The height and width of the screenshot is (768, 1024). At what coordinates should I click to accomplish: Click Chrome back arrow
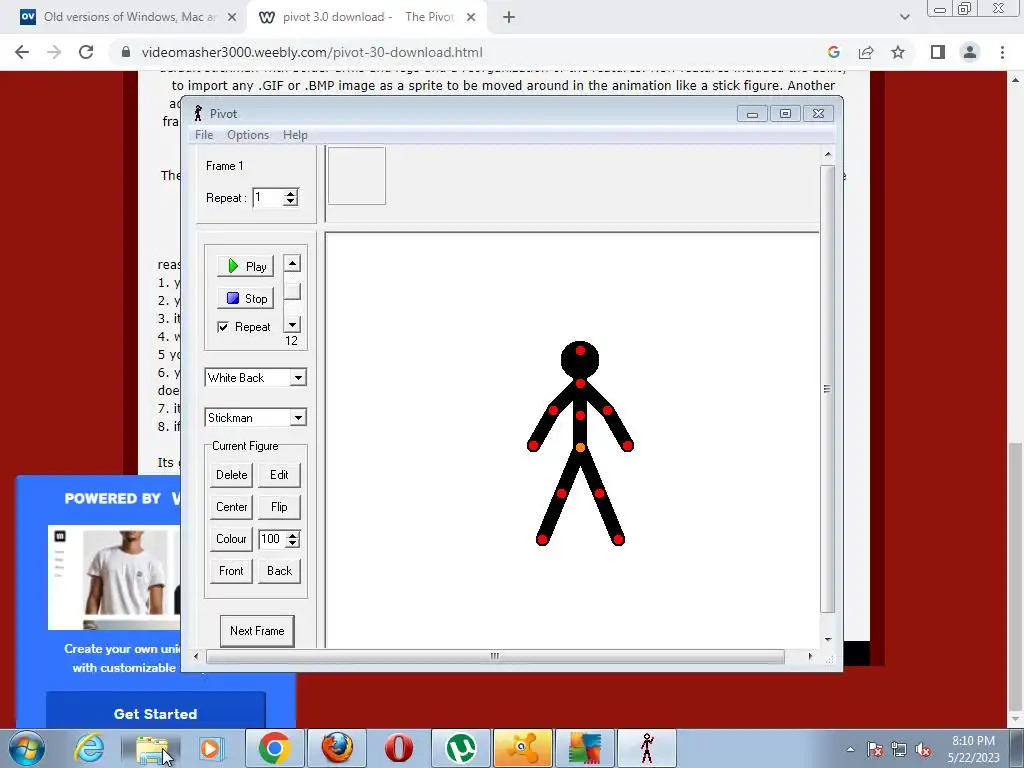22,52
